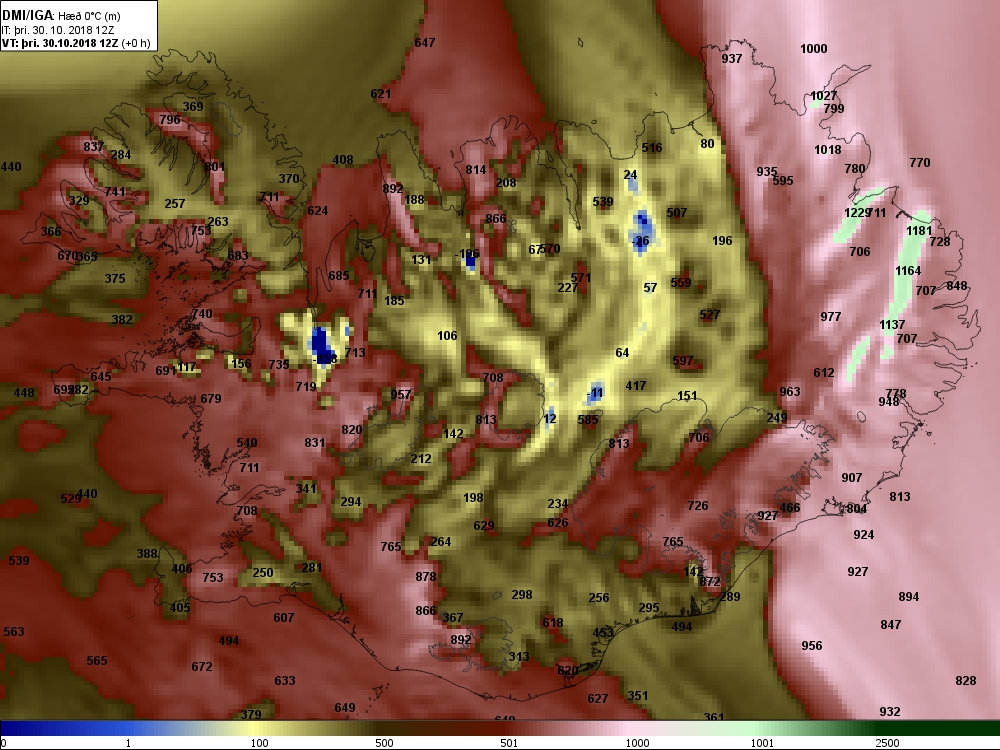Click the map value 1137
The height and width of the screenshot is (750, 1000).
tap(892, 325)
